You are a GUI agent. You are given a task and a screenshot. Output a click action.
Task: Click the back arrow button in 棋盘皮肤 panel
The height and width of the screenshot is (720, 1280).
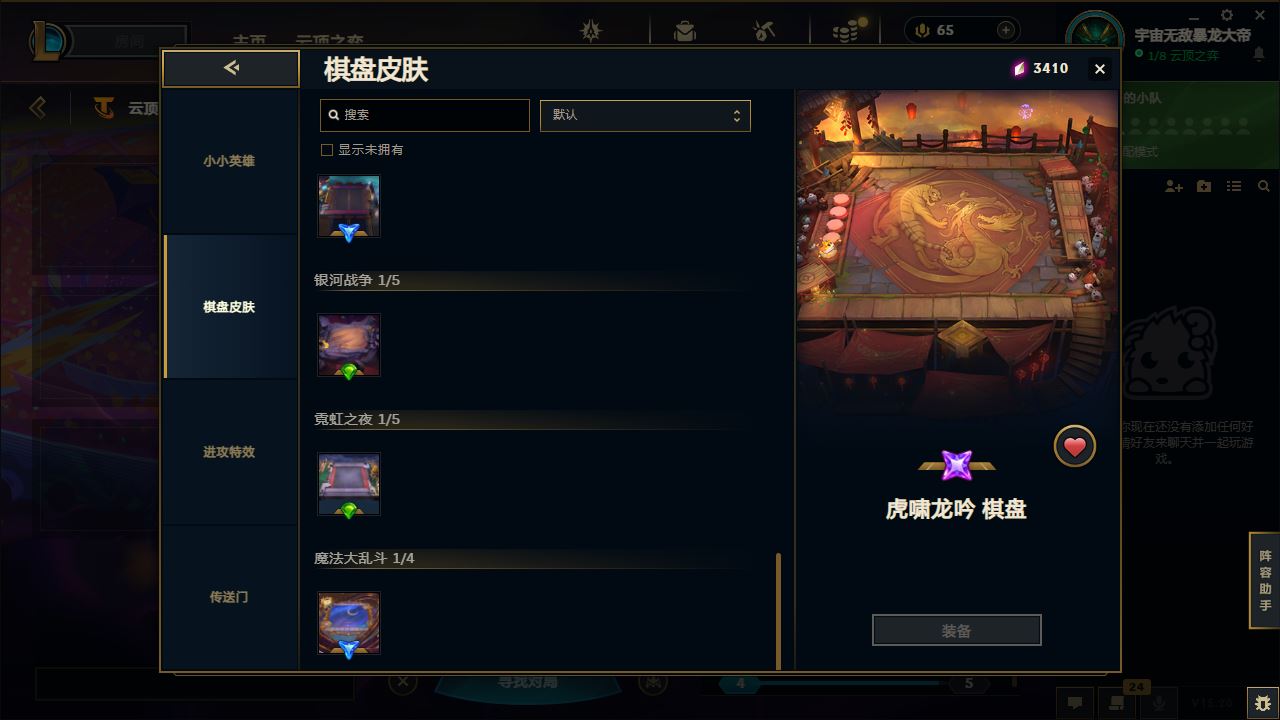231,68
